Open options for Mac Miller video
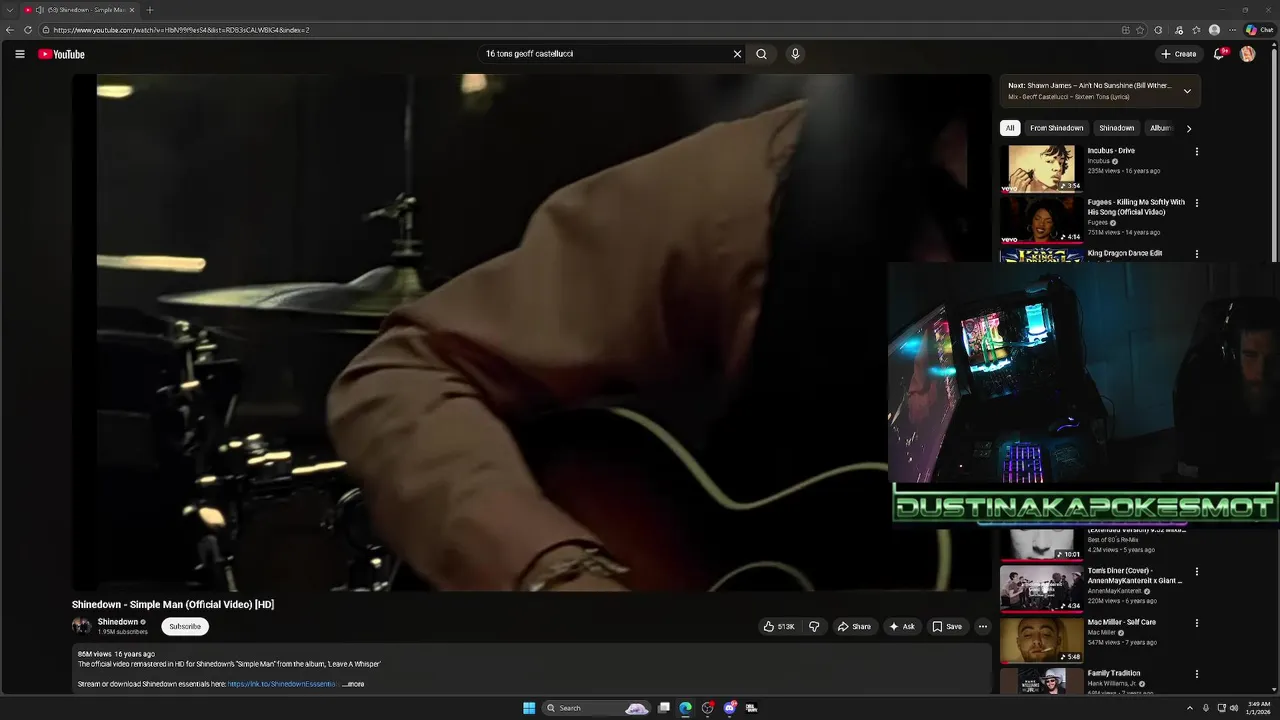 [1196, 623]
